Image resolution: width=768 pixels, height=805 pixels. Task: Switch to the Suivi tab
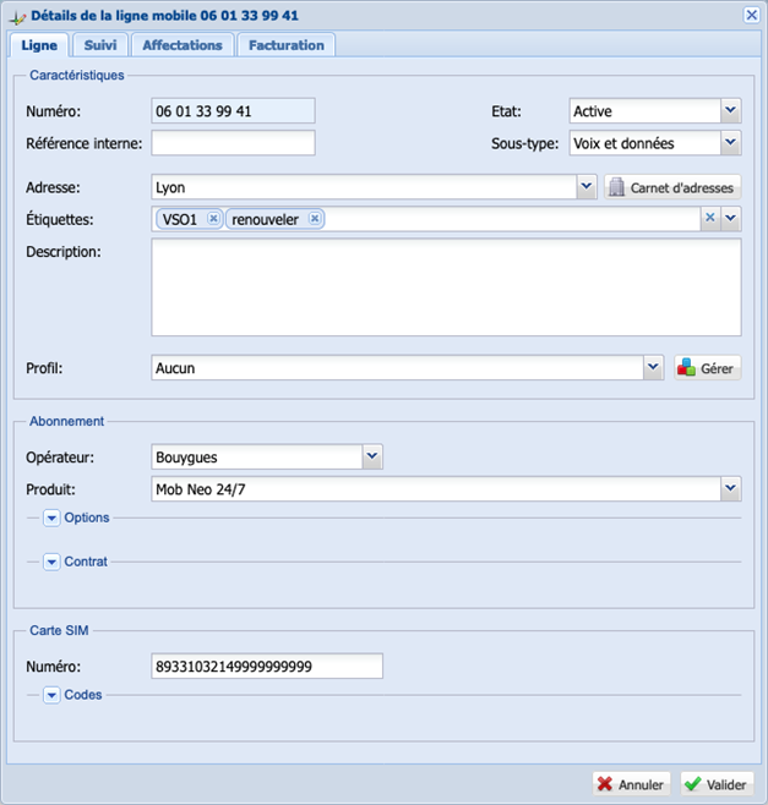[101, 45]
